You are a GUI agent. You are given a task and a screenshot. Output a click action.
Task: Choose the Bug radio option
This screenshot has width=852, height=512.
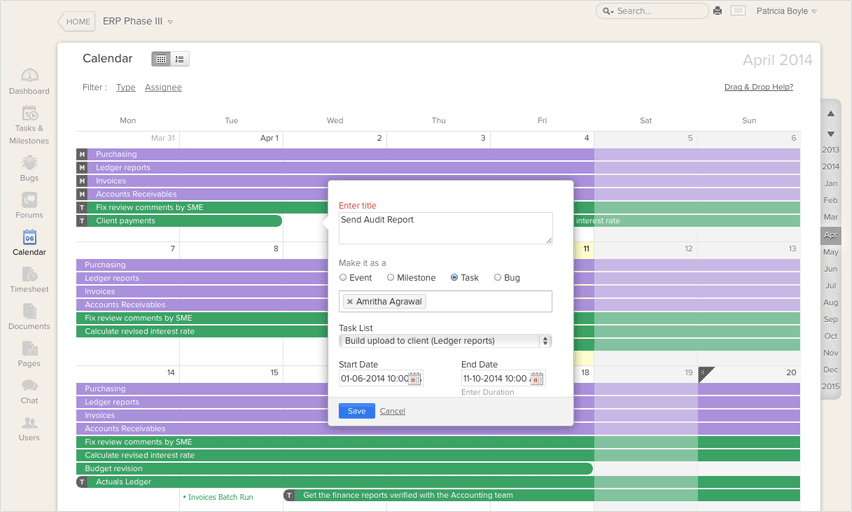click(x=498, y=278)
